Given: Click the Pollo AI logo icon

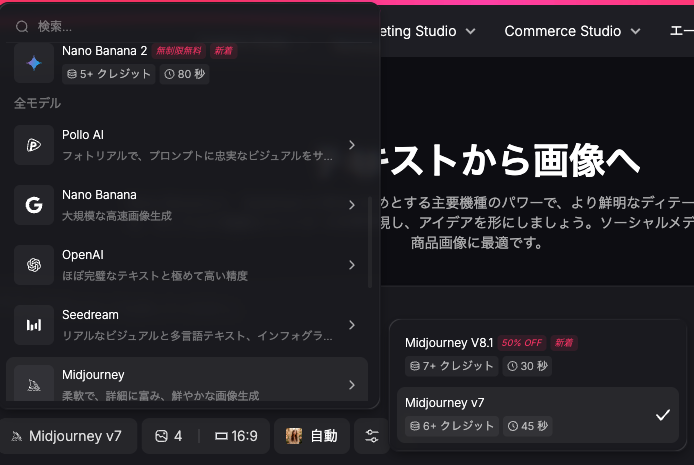Looking at the screenshot, I should pos(34,145).
